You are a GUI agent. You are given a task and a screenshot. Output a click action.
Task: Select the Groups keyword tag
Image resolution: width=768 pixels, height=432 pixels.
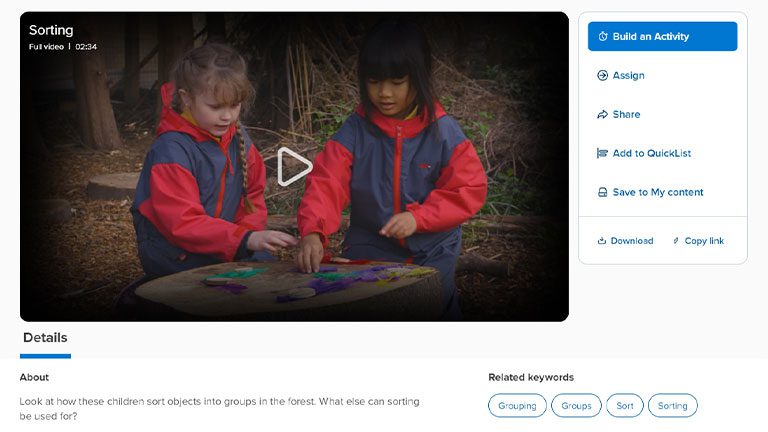(x=576, y=406)
